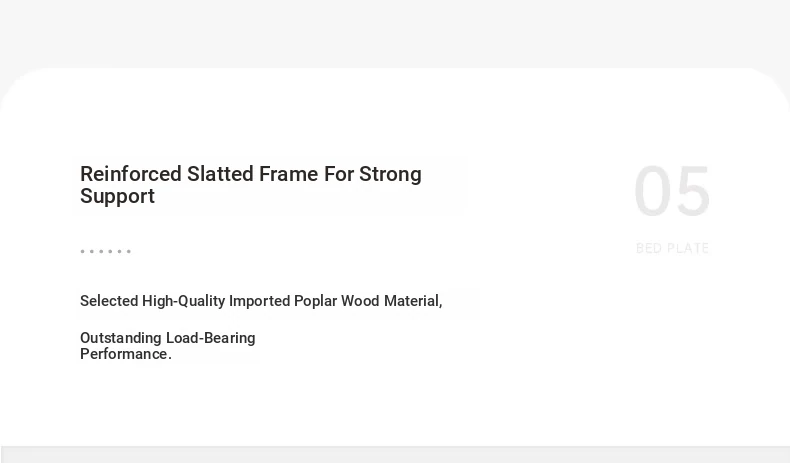The height and width of the screenshot is (463, 790).
Task: Click the word "Material," in the description
Action: pos(413,301)
